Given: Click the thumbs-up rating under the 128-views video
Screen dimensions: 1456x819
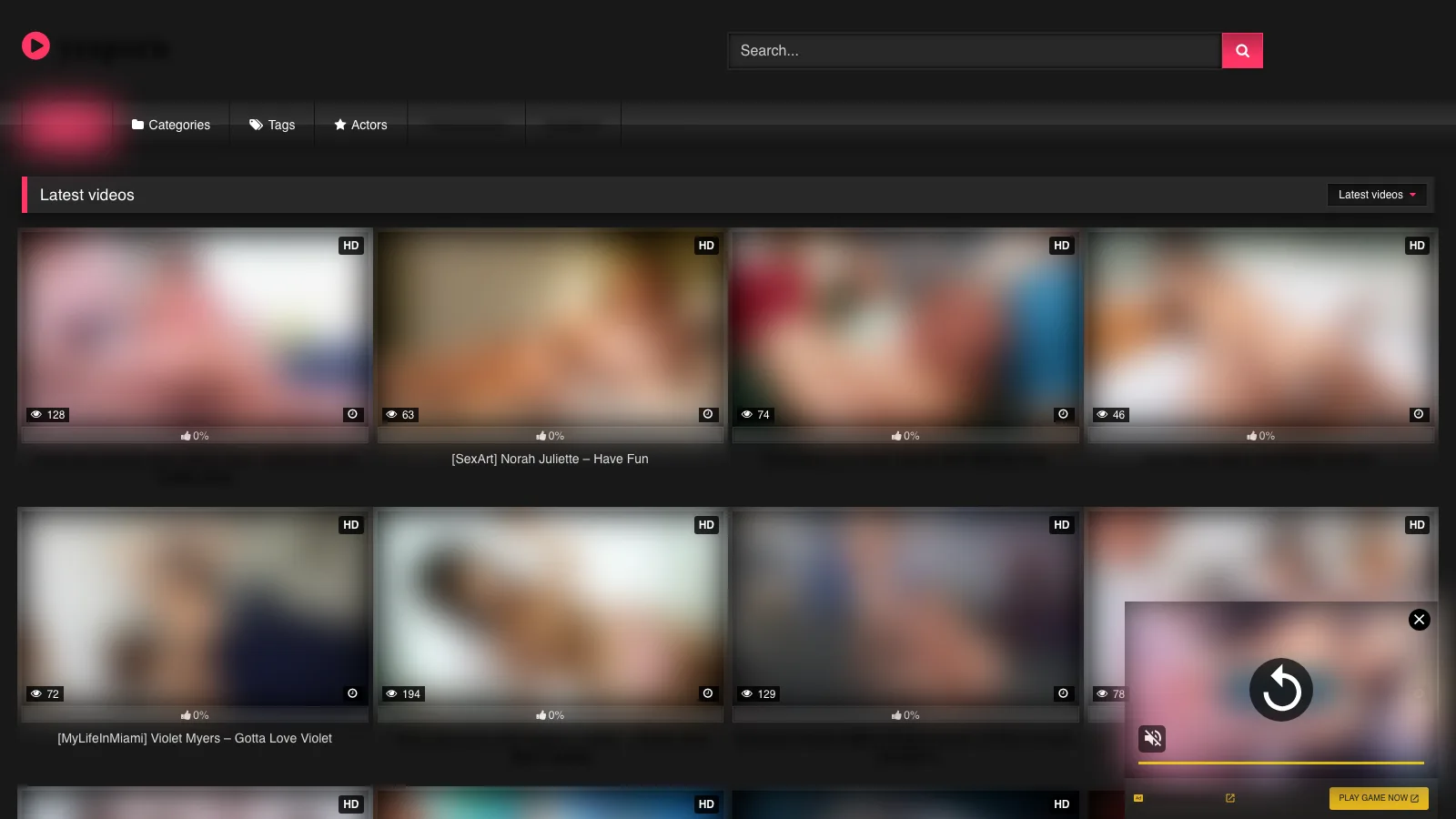Looking at the screenshot, I should point(195,436).
